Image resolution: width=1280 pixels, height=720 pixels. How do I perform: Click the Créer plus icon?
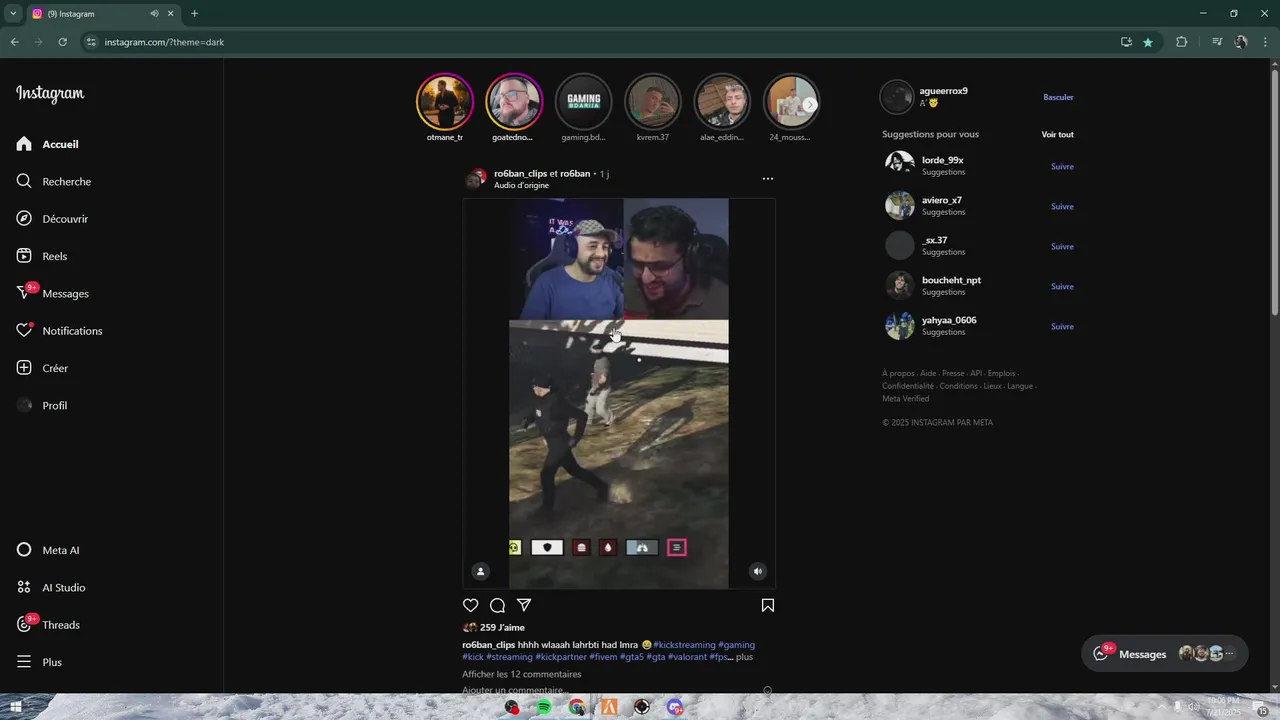coord(24,368)
